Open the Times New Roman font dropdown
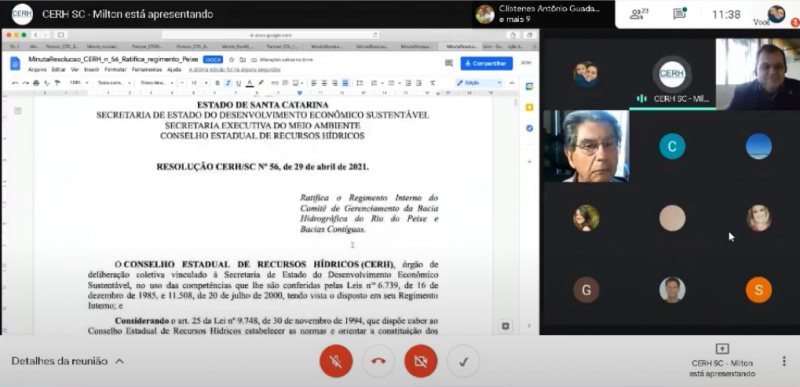The width and height of the screenshot is (800, 387). (157, 83)
